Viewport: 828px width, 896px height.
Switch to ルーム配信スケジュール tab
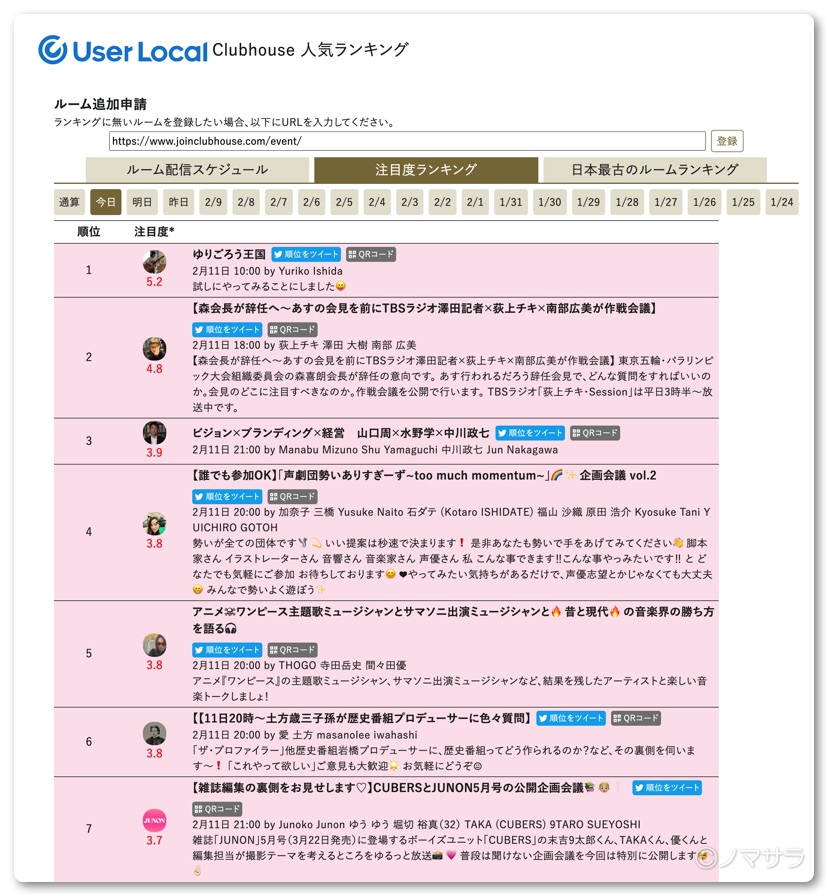(196, 170)
